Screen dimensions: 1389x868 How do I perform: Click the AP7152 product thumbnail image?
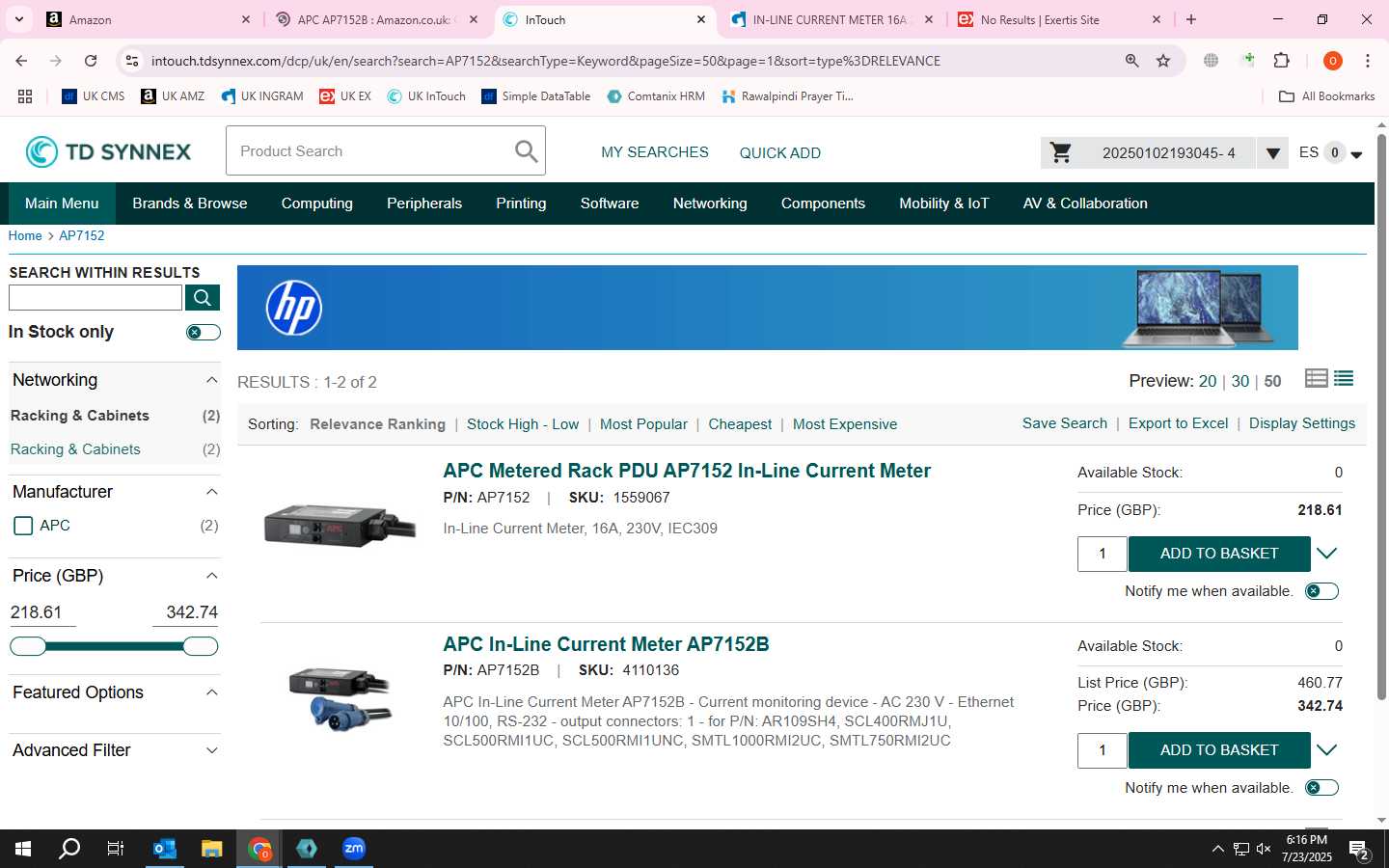point(340,525)
